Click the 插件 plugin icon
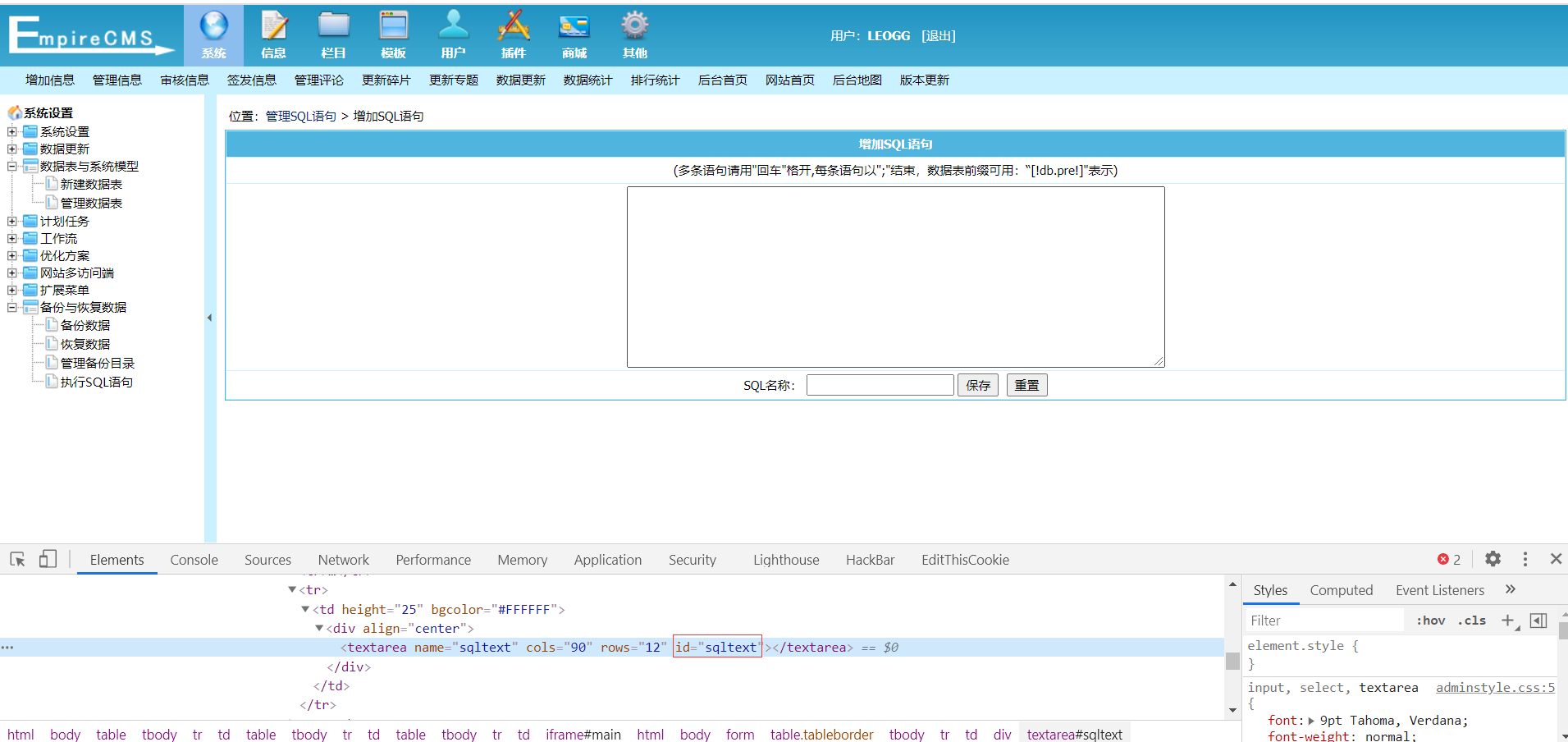Screen dimensions: 1568x742 pyautogui.click(x=514, y=27)
